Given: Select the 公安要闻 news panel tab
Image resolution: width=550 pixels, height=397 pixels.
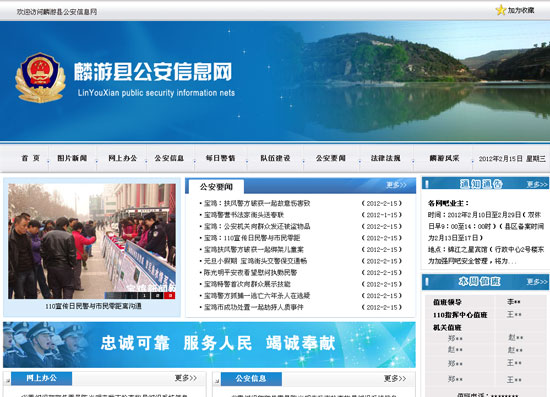Looking at the screenshot, I should tap(216, 187).
